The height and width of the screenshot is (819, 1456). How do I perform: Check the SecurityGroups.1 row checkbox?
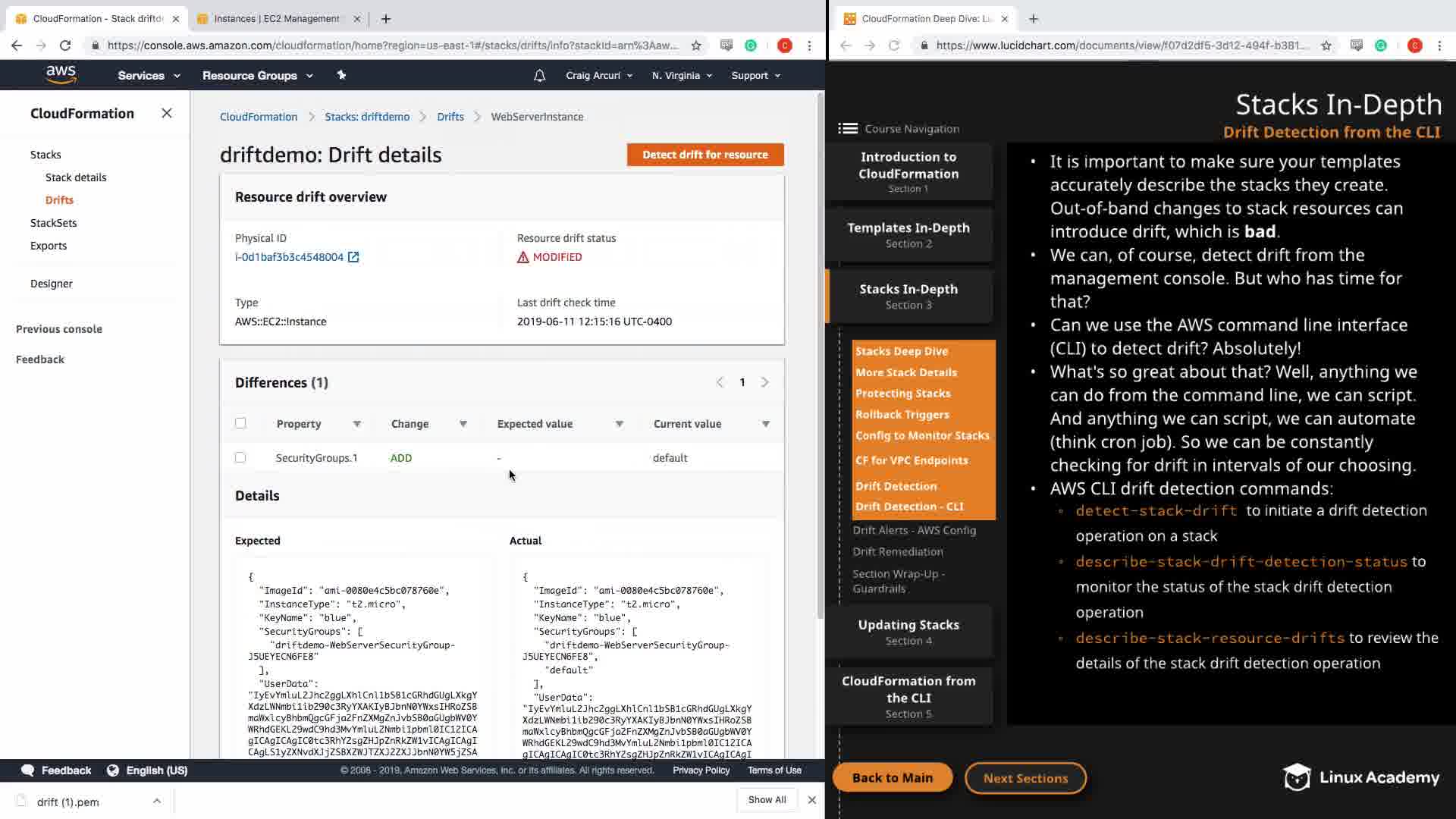240,457
